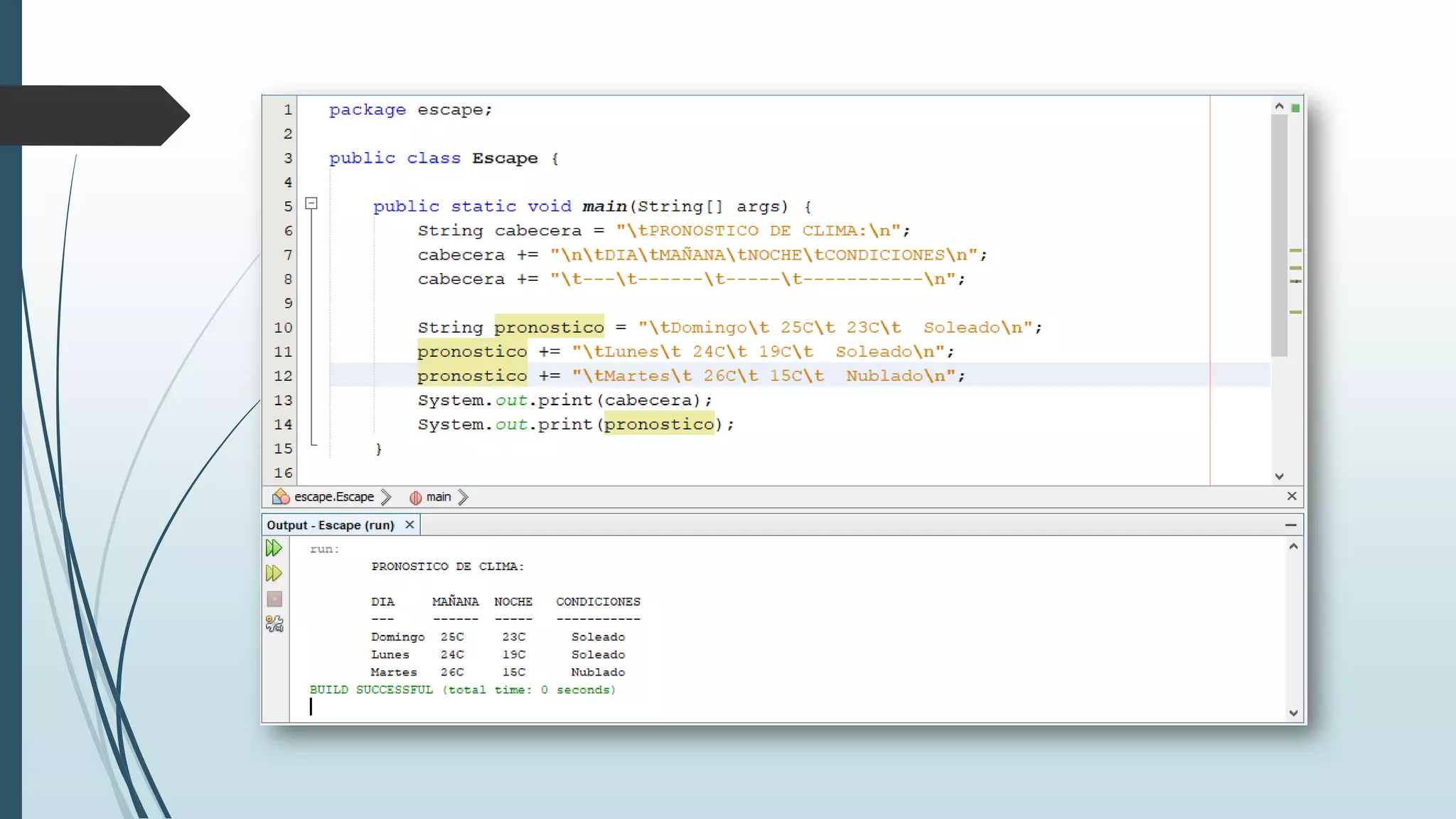Click the Re-run with different parameters icon

(x=274, y=573)
